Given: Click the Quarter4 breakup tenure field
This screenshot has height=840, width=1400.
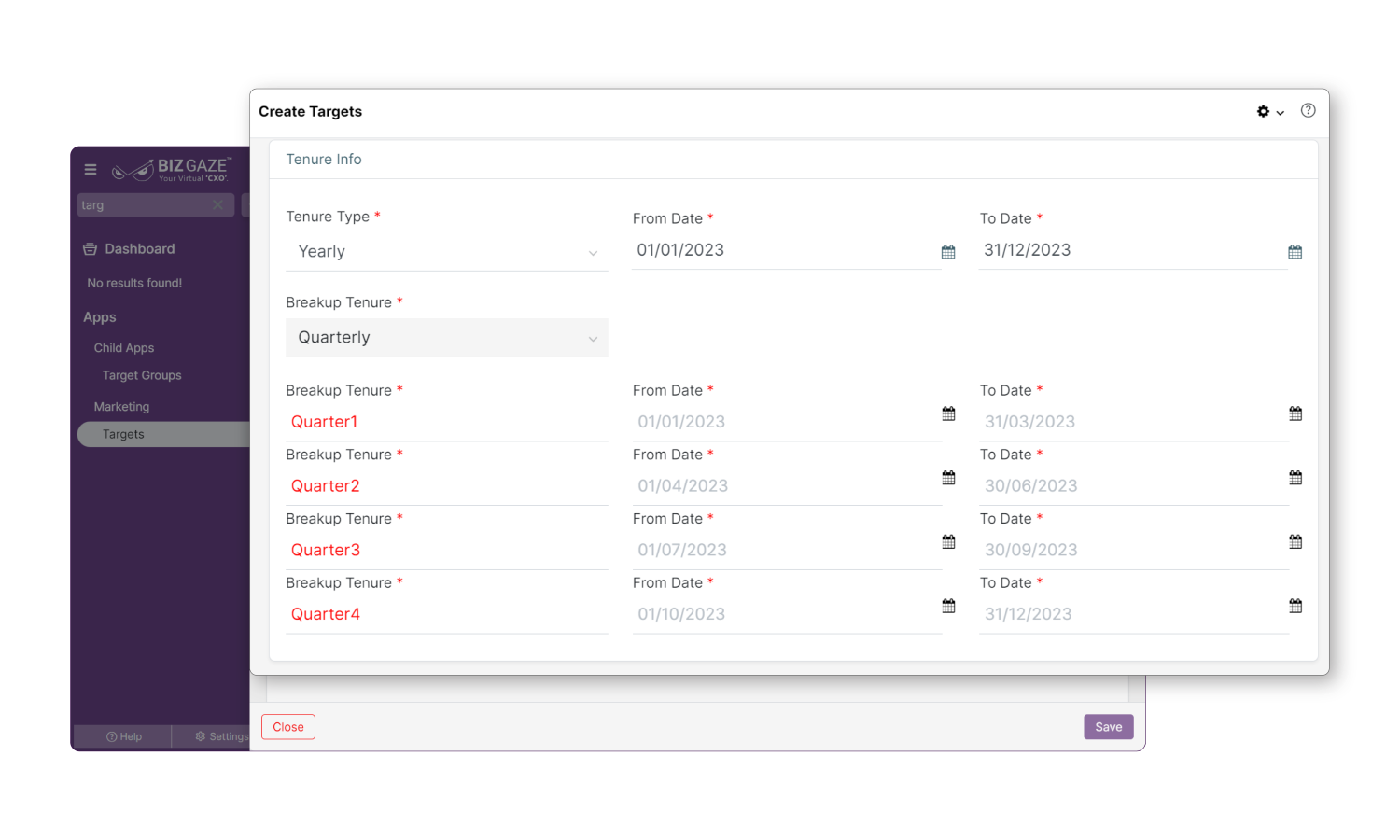Looking at the screenshot, I should (447, 614).
